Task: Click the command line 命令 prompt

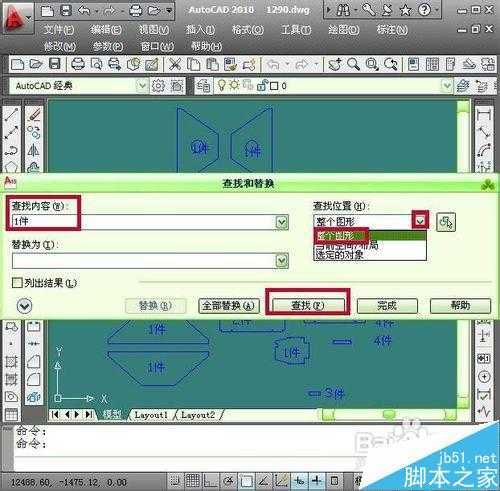Action: (31, 444)
